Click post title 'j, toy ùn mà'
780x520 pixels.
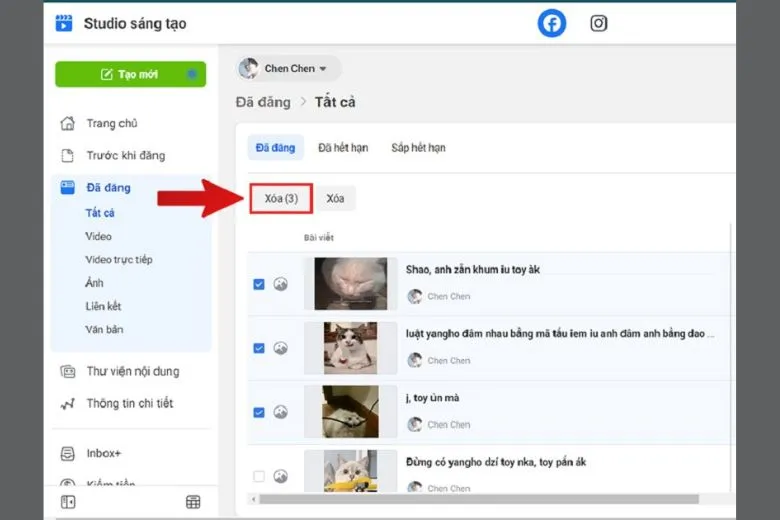(432, 398)
